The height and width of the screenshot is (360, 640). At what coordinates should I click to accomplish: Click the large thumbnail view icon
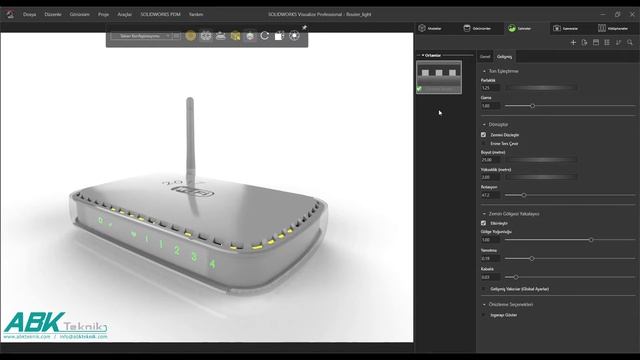tap(596, 42)
